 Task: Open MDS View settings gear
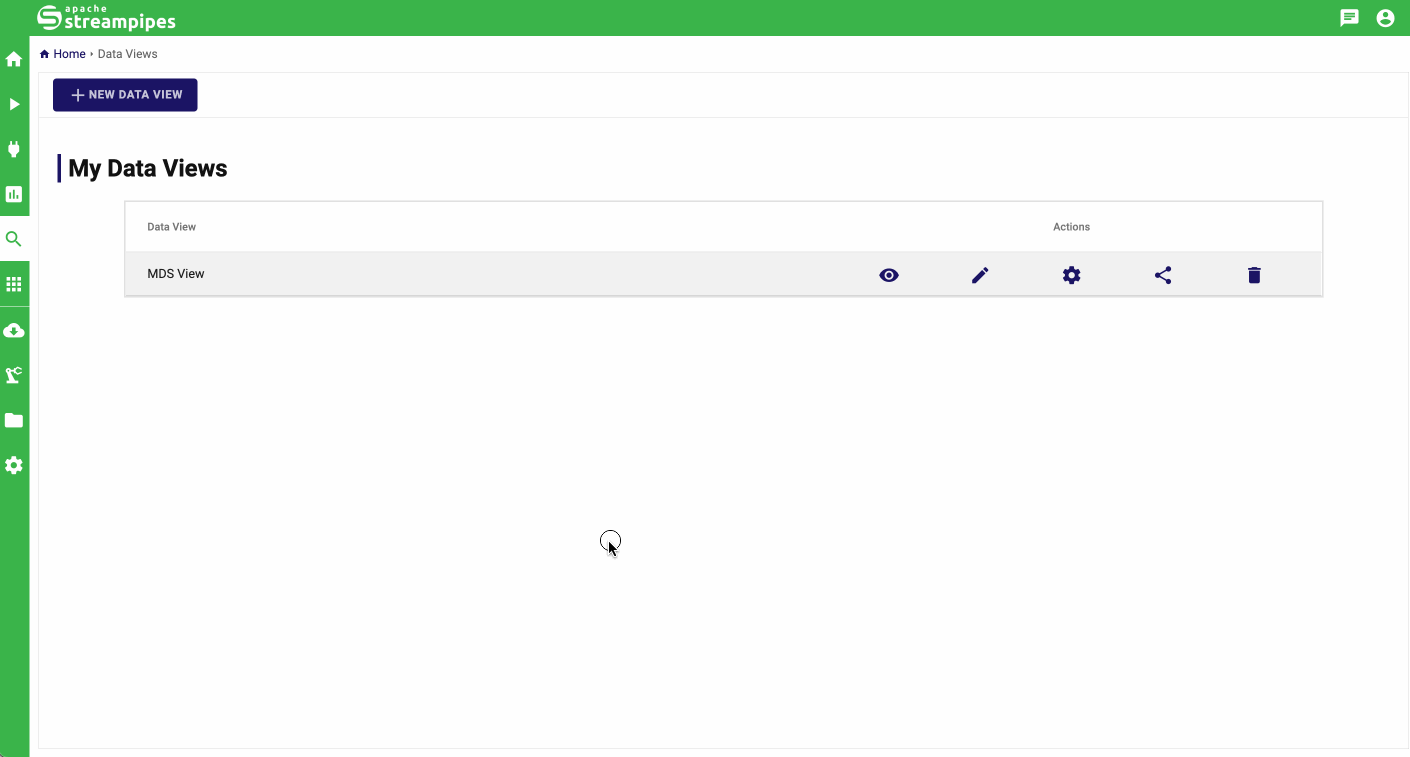click(x=1072, y=275)
